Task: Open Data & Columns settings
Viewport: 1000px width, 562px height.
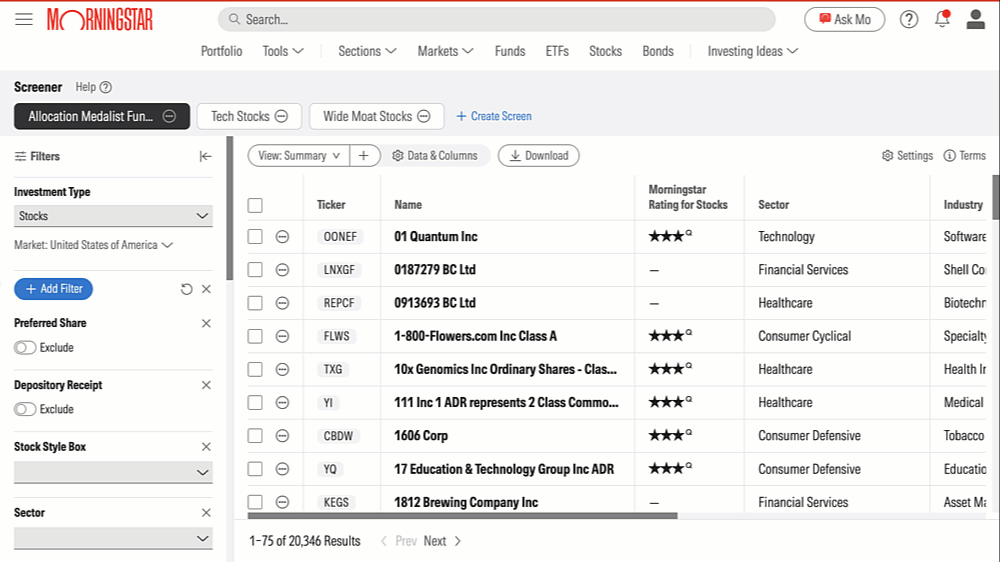Action: [435, 156]
